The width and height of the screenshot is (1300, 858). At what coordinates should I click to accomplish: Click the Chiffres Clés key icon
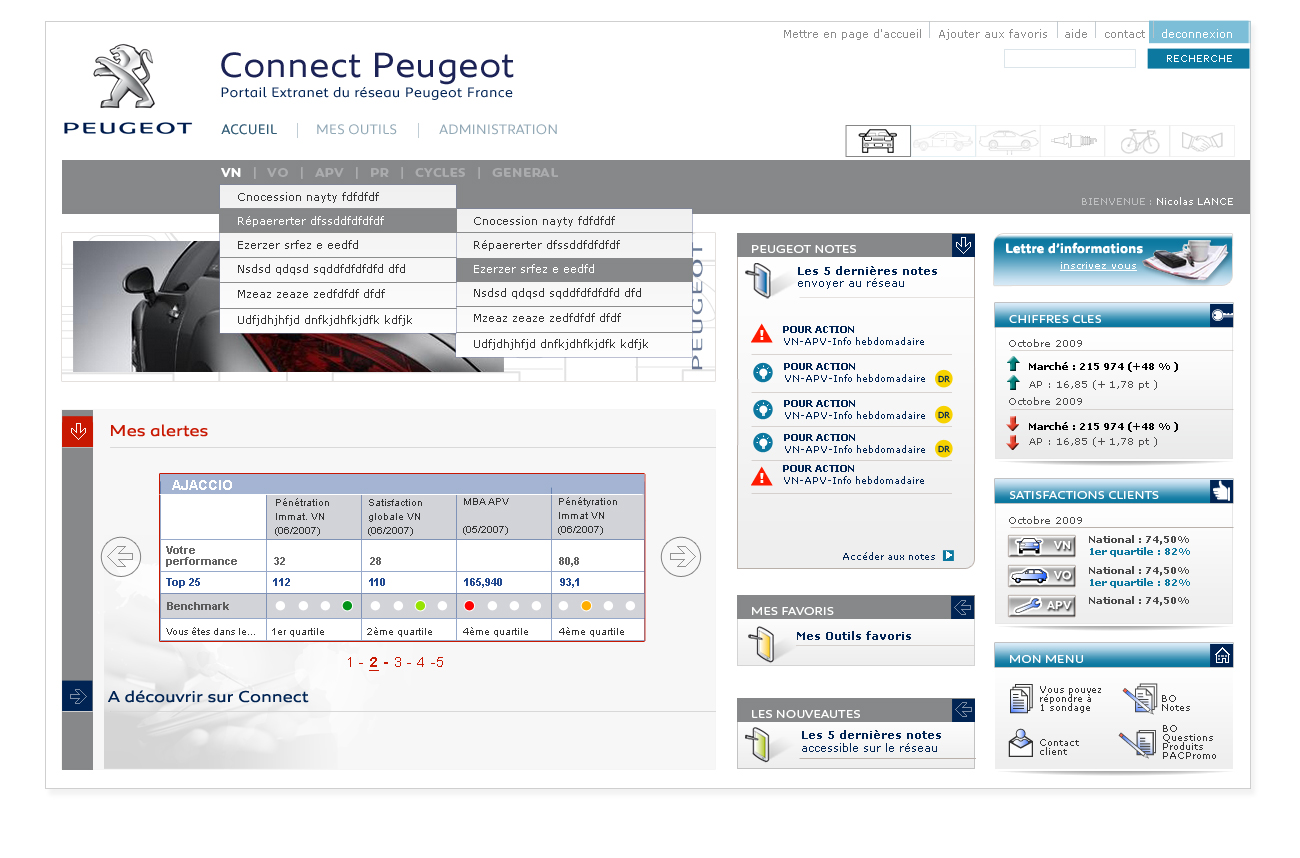(1221, 315)
